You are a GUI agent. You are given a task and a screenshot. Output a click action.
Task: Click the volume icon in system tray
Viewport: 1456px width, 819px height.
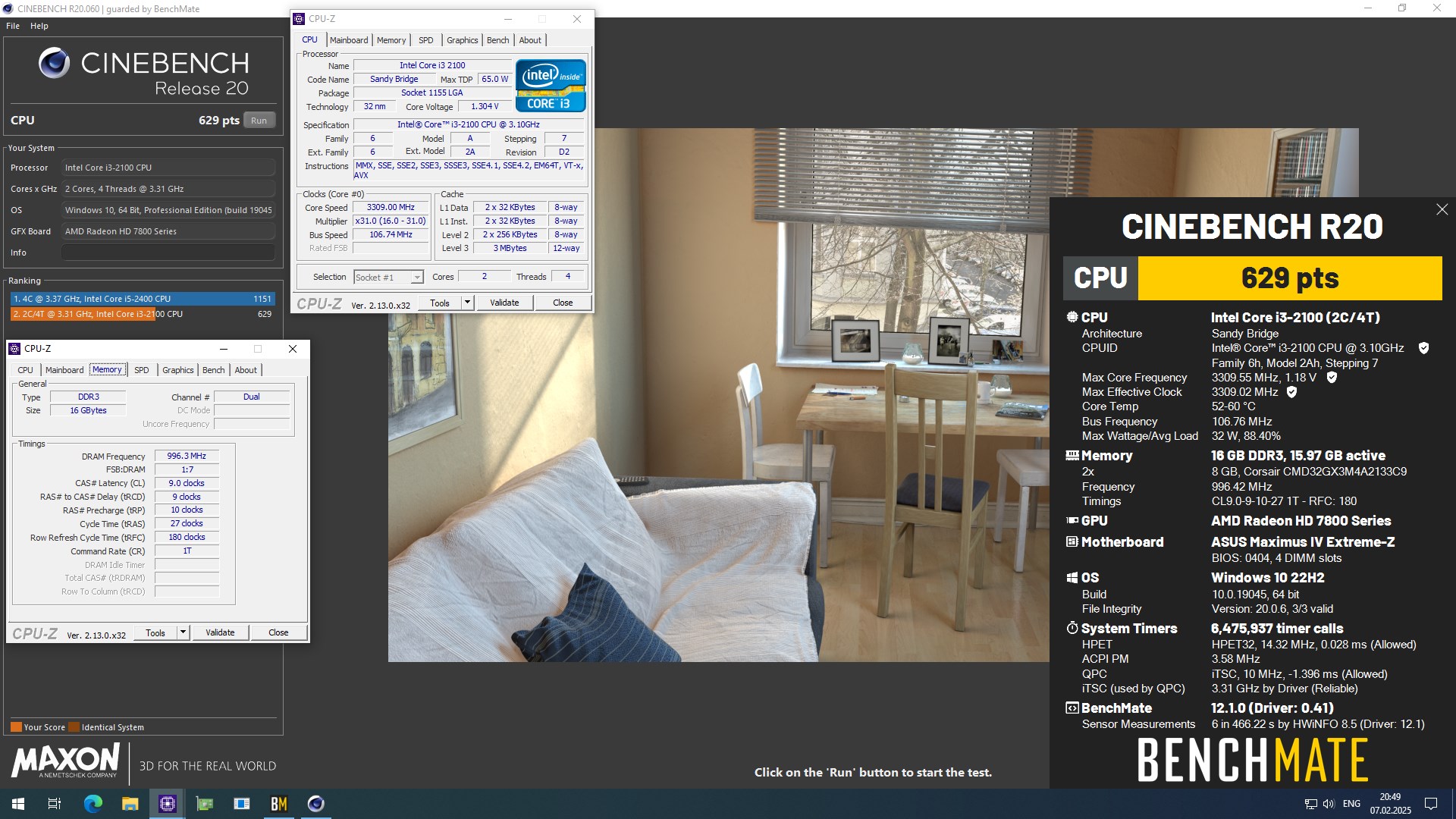(1328, 804)
